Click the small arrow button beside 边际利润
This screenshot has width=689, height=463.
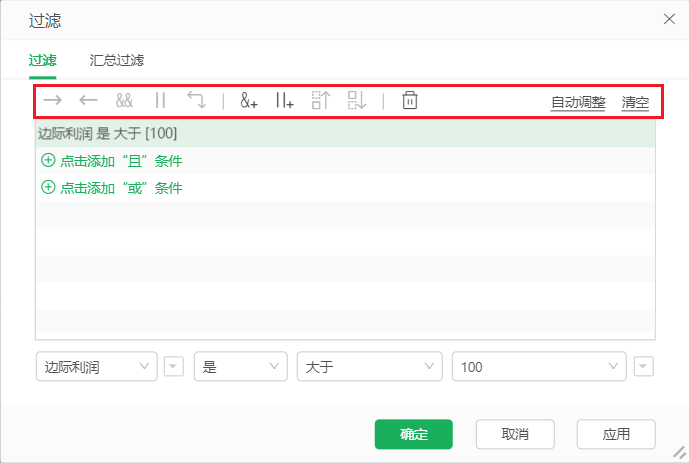174,366
